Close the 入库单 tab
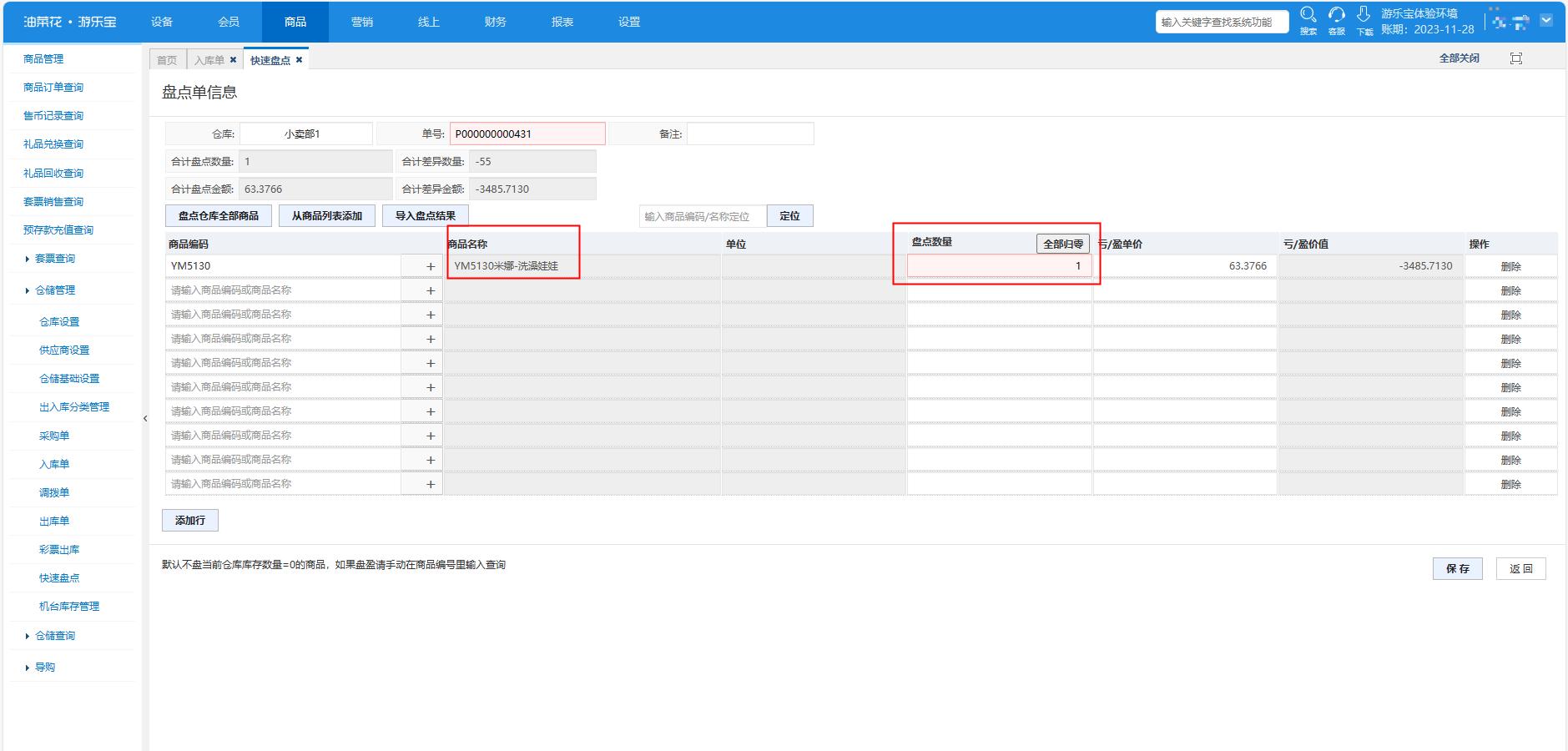Image resolution: width=1568 pixels, height=751 pixels. (233, 60)
